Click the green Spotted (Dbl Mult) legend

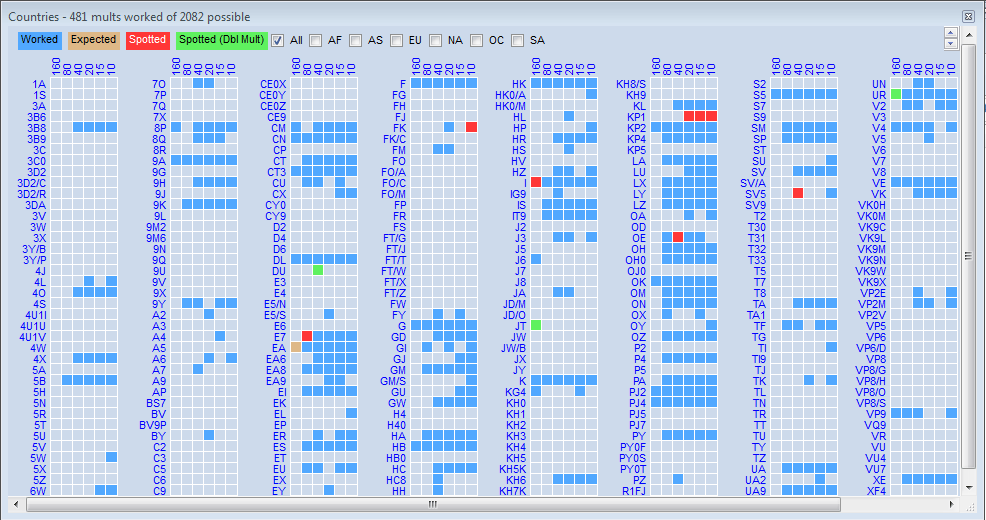222,40
